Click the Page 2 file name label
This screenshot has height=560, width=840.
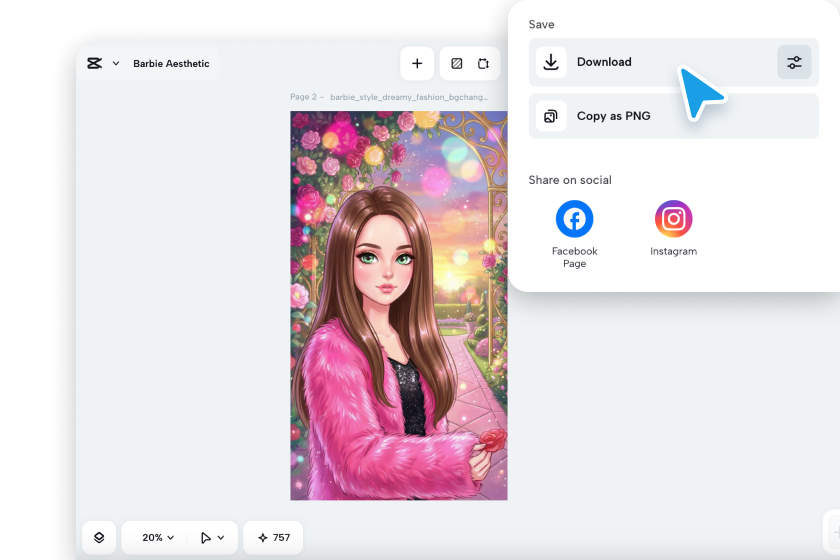(389, 97)
